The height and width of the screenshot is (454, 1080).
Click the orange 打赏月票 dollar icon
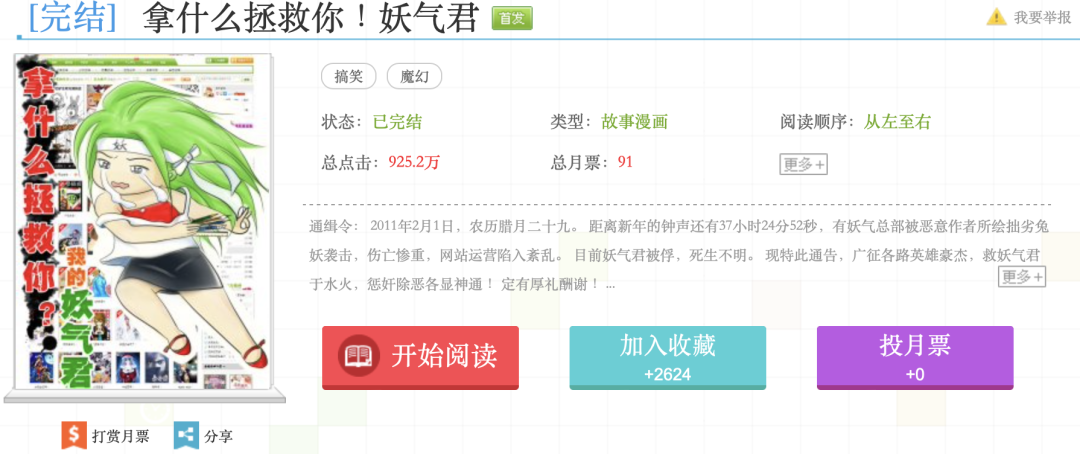pos(73,436)
